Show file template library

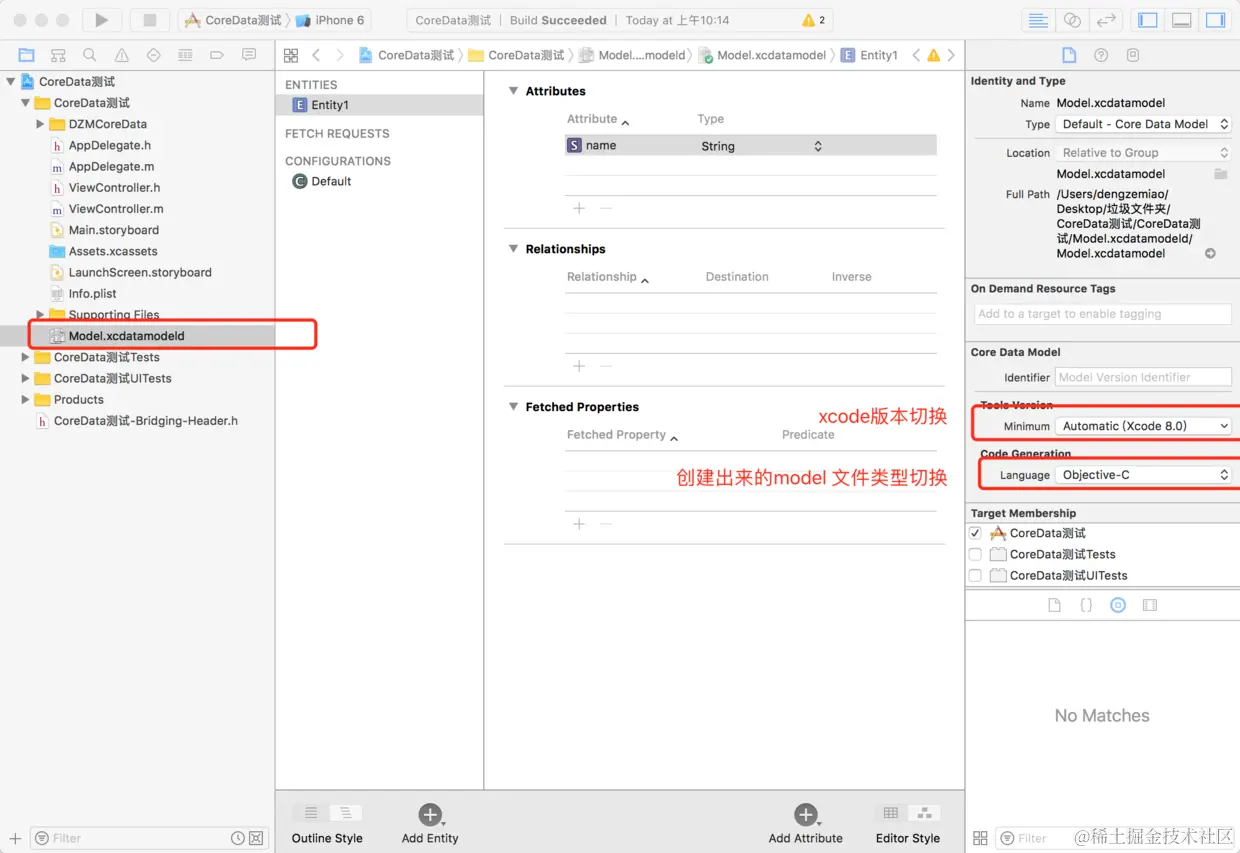pyautogui.click(x=1054, y=605)
